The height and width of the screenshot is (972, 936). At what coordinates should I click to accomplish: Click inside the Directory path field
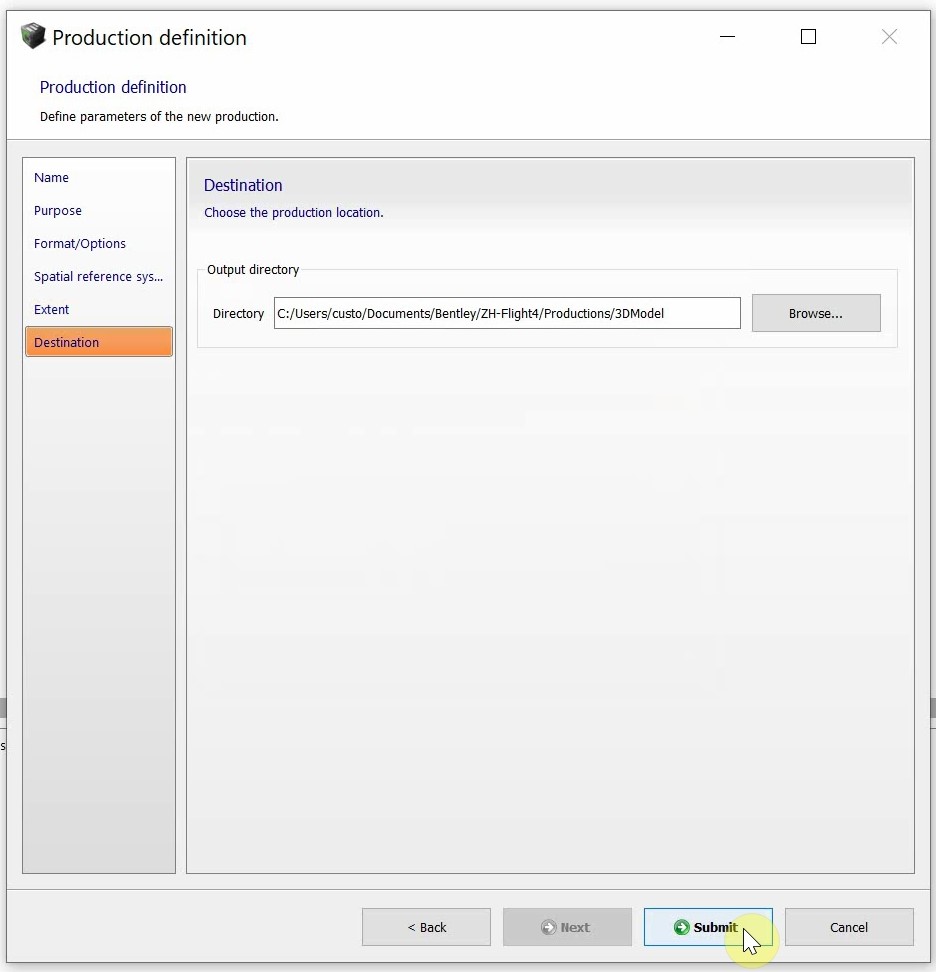tap(506, 313)
